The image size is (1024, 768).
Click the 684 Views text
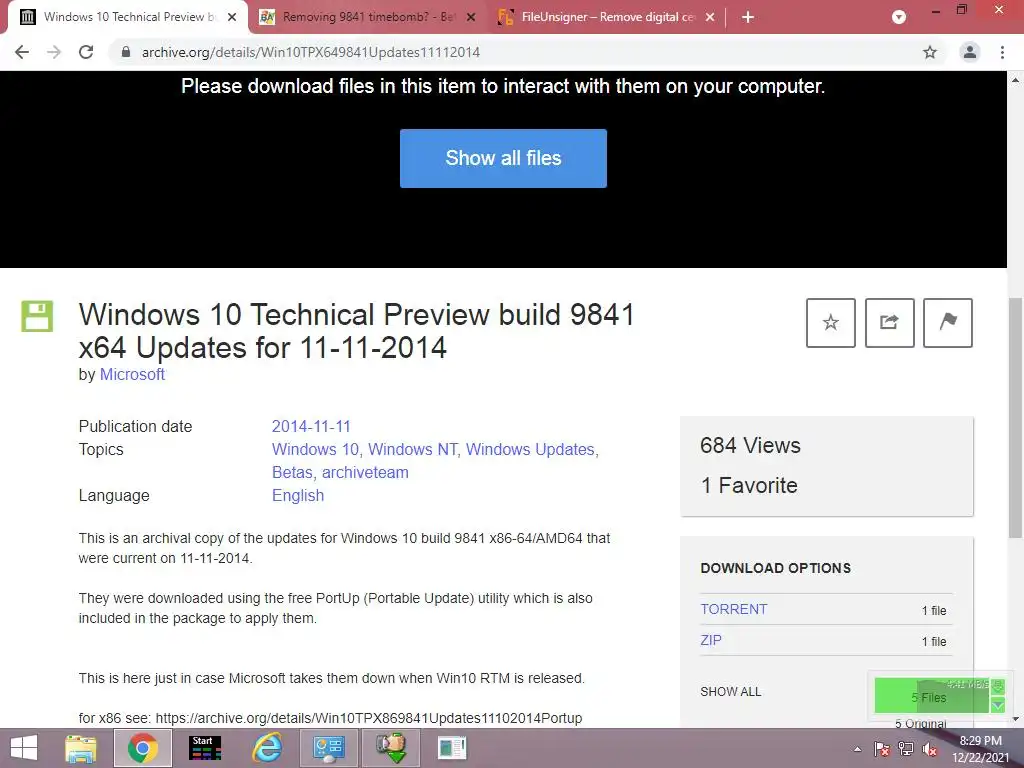point(750,445)
